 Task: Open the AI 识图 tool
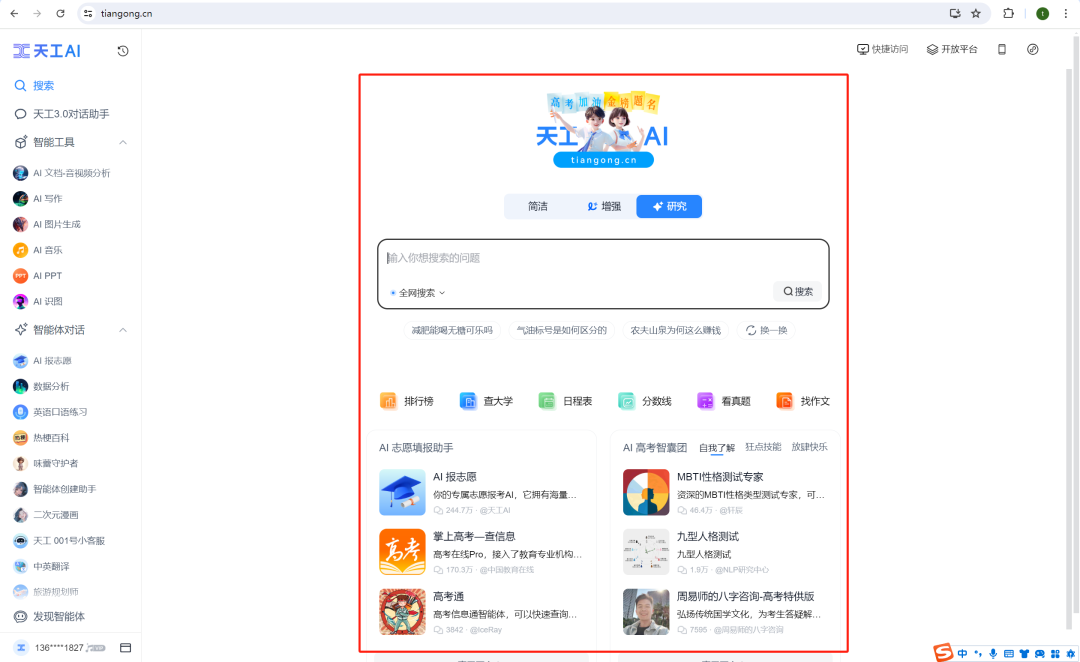[x=38, y=301]
